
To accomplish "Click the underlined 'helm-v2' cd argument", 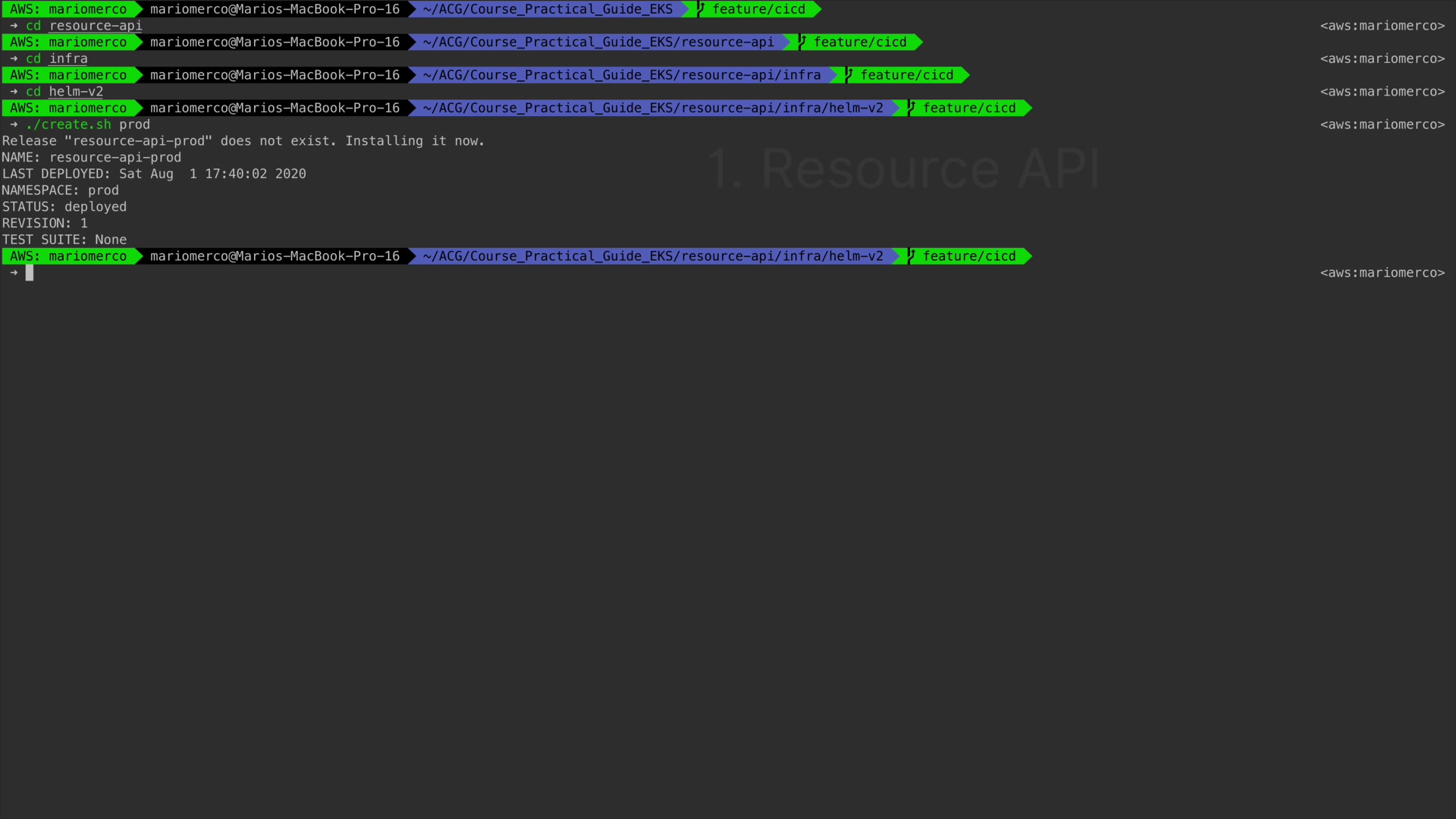I will point(76,92).
